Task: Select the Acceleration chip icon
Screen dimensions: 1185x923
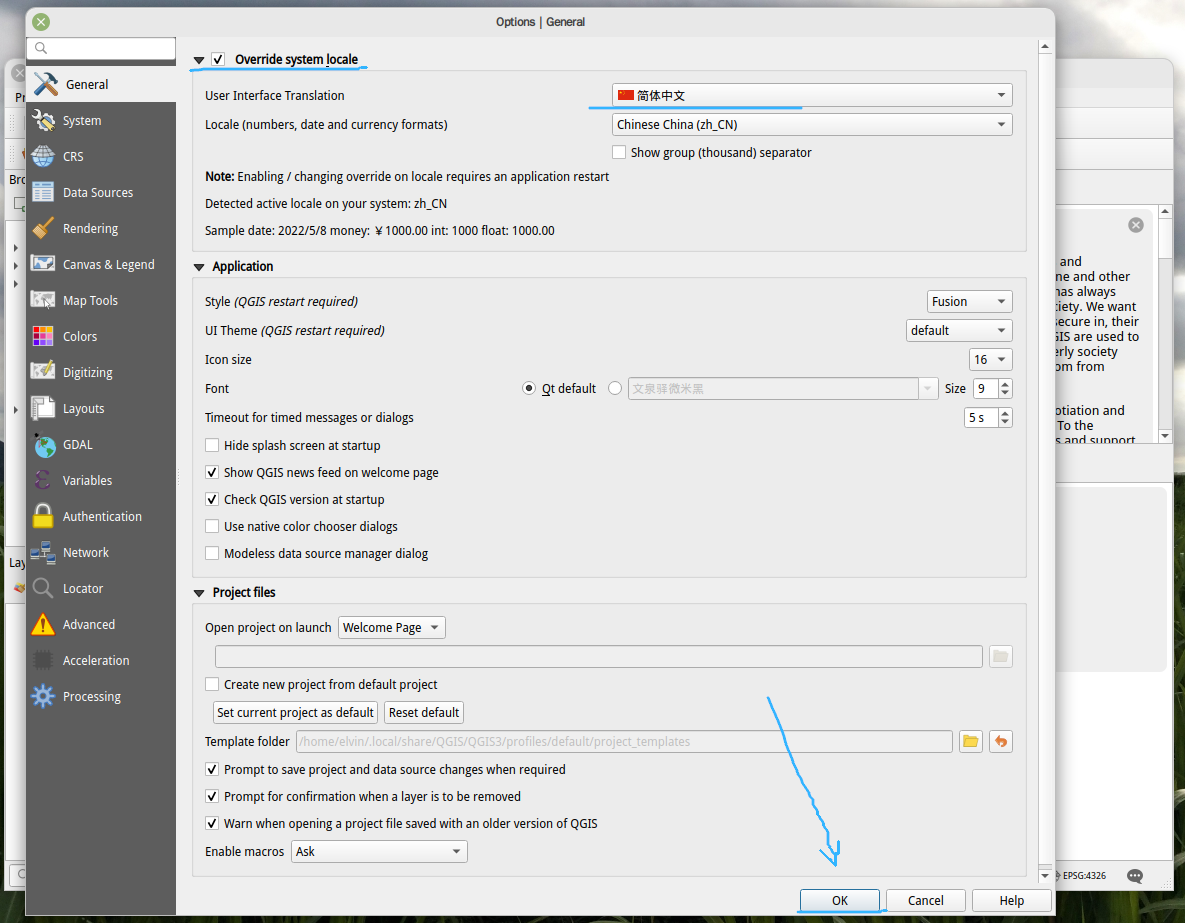Action: tap(43, 661)
